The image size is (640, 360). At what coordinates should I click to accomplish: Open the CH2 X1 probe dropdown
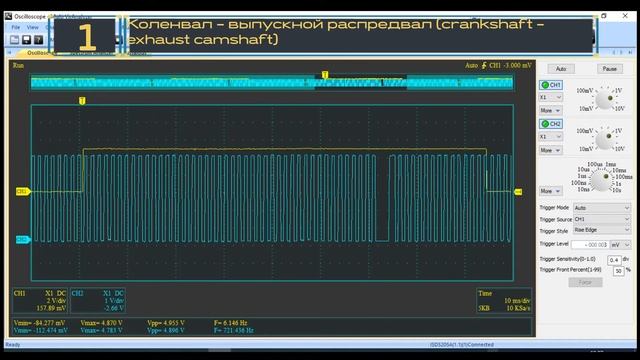coord(551,136)
